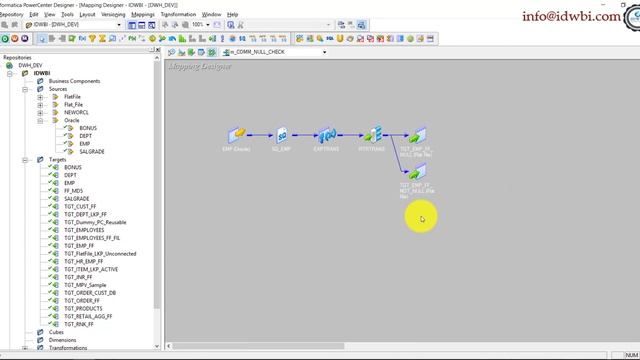Viewport: 640px width, 360px height.
Task: Collapse the Oracle source node
Action: [40, 120]
